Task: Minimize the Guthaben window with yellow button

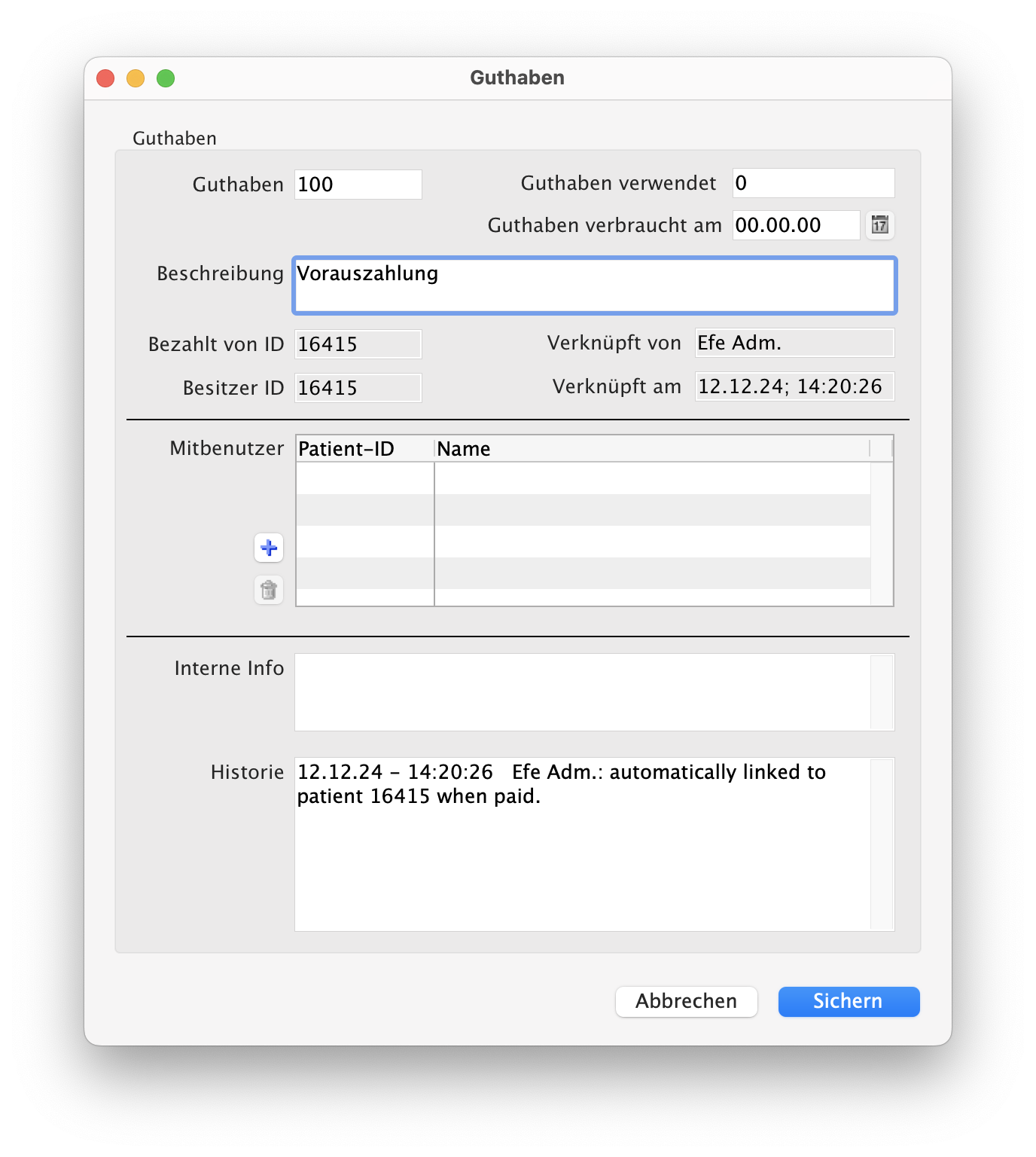Action: pyautogui.click(x=136, y=78)
